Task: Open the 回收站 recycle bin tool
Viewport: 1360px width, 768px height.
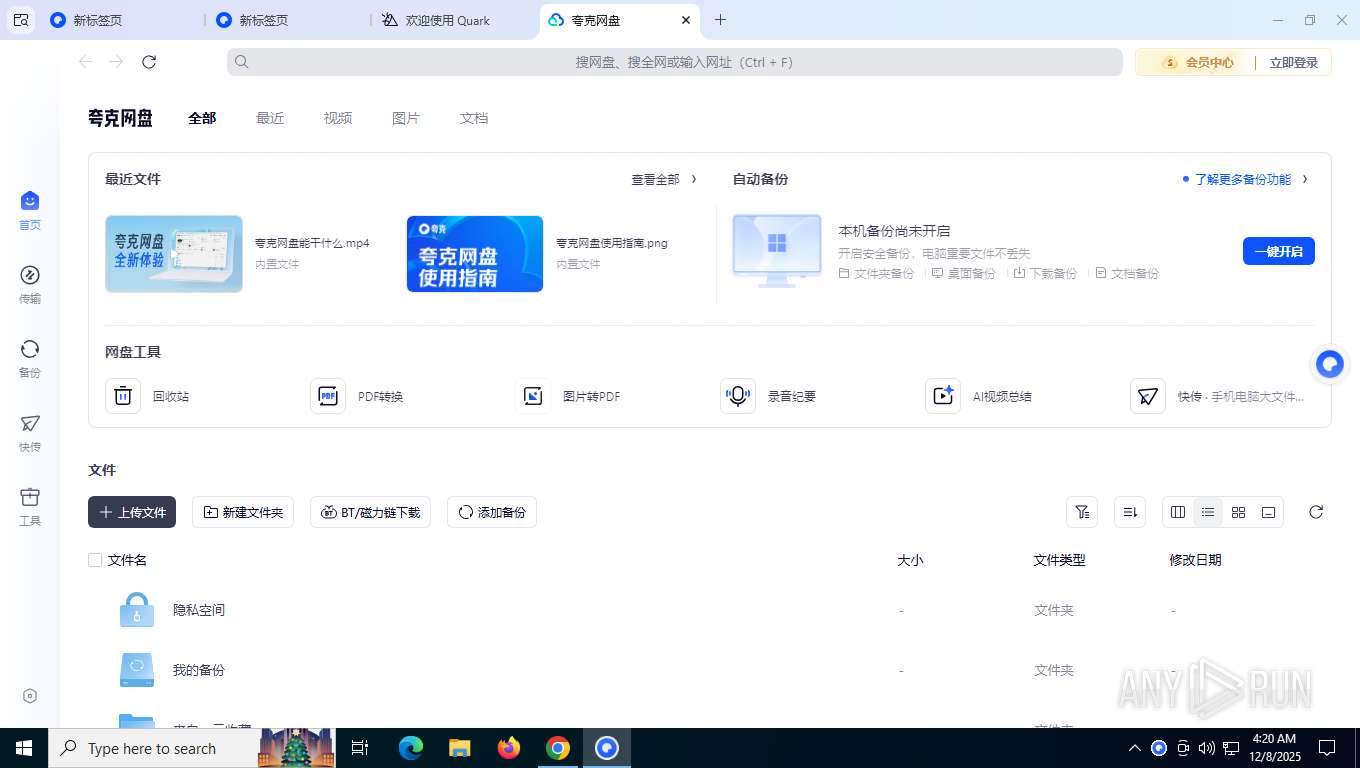Action: (x=123, y=396)
